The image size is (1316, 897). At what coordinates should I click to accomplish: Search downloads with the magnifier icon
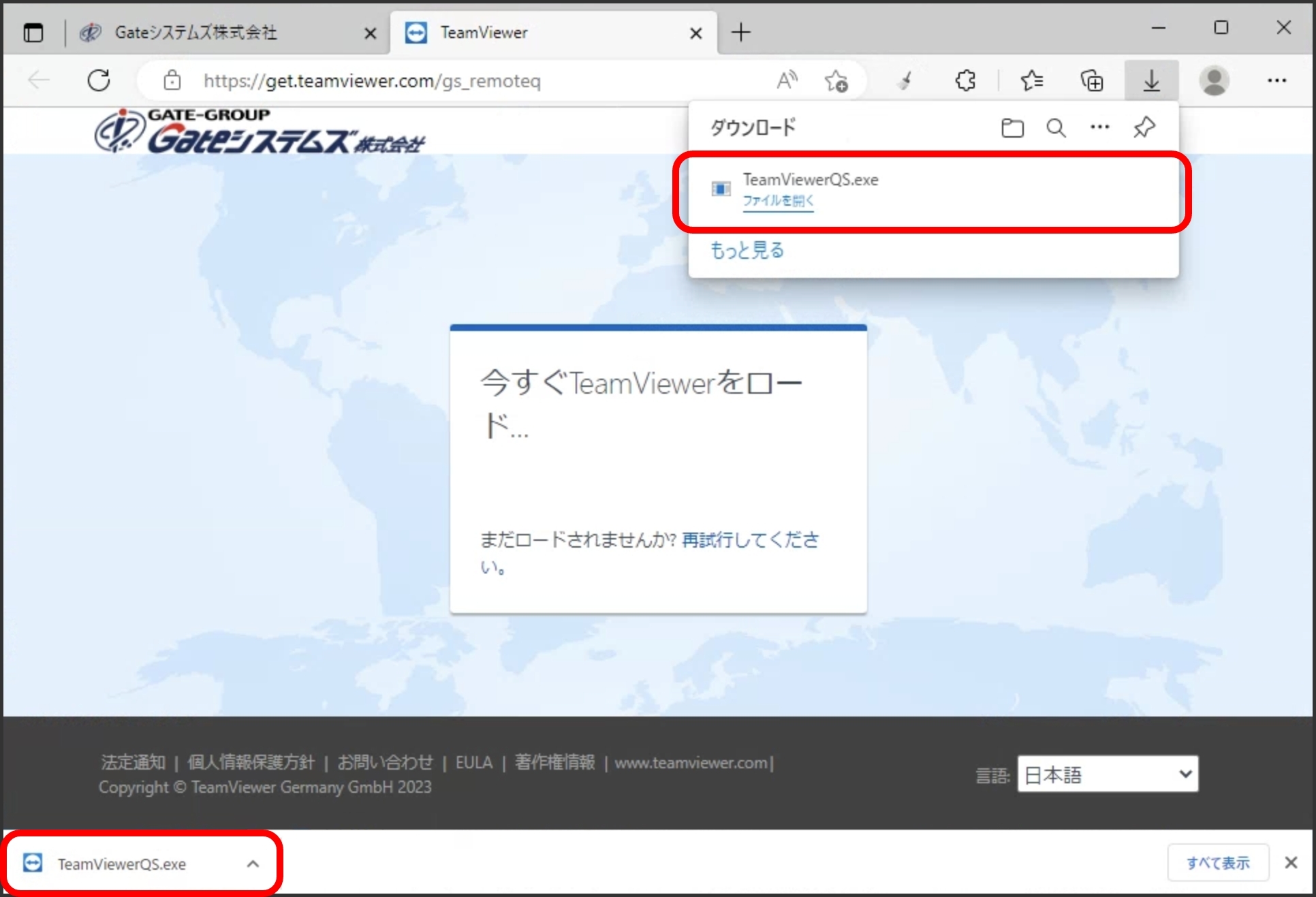(x=1056, y=127)
